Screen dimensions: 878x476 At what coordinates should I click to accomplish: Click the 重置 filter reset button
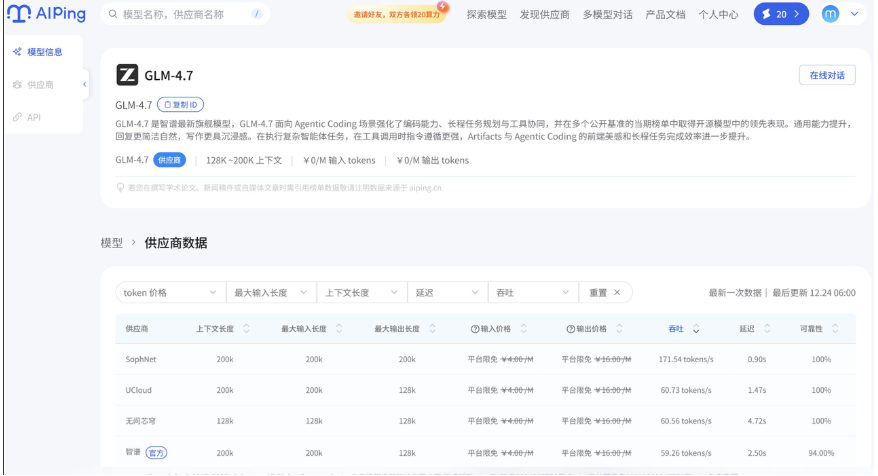605,293
